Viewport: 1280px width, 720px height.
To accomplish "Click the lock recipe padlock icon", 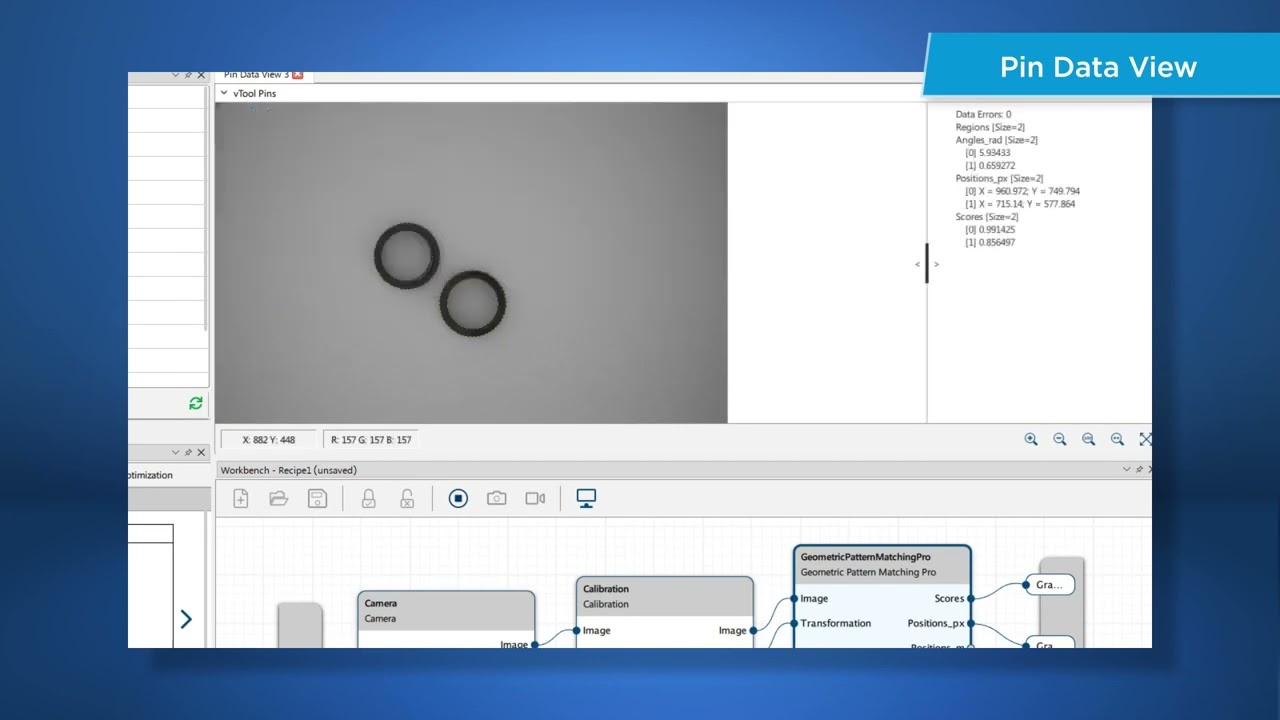I will pyautogui.click(x=368, y=498).
